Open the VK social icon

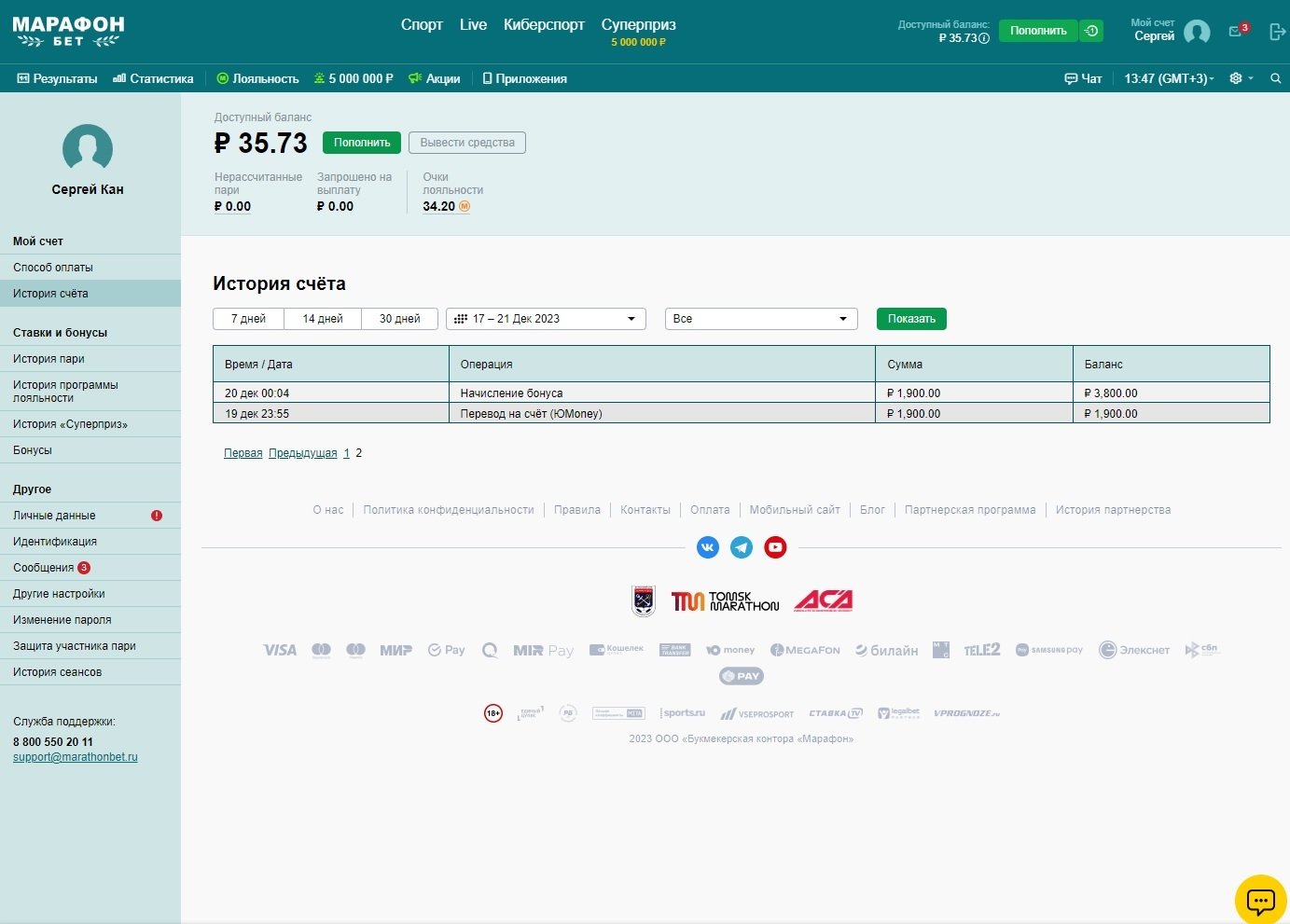point(708,547)
